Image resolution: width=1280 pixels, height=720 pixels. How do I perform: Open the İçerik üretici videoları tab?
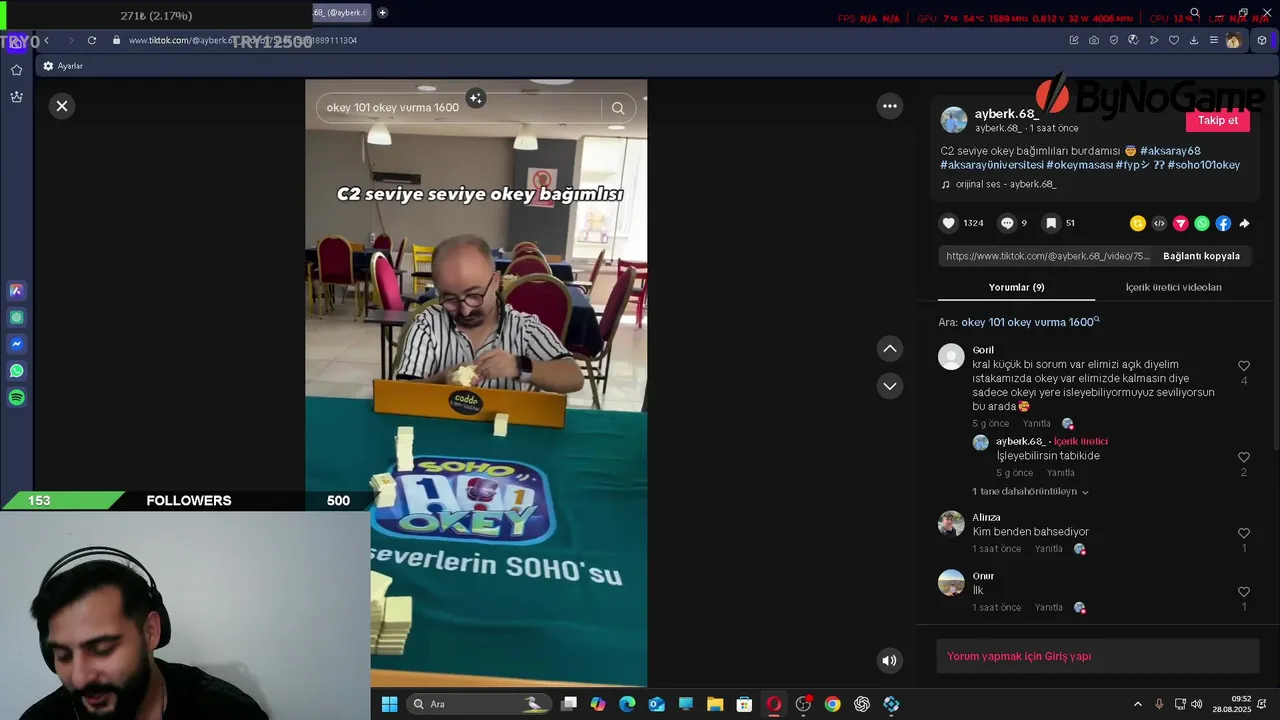click(1173, 287)
